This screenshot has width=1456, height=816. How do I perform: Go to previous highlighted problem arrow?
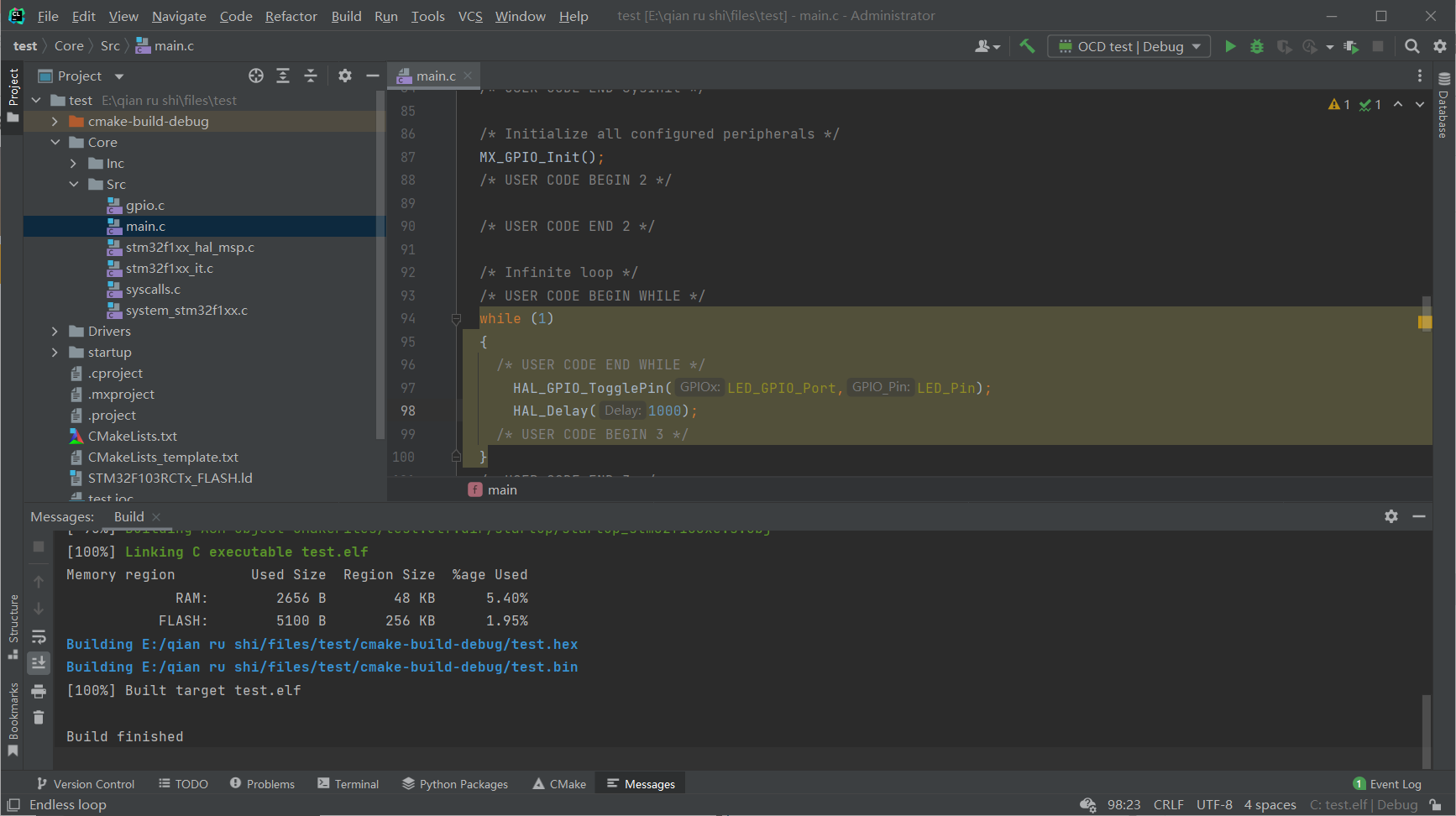tap(1398, 104)
